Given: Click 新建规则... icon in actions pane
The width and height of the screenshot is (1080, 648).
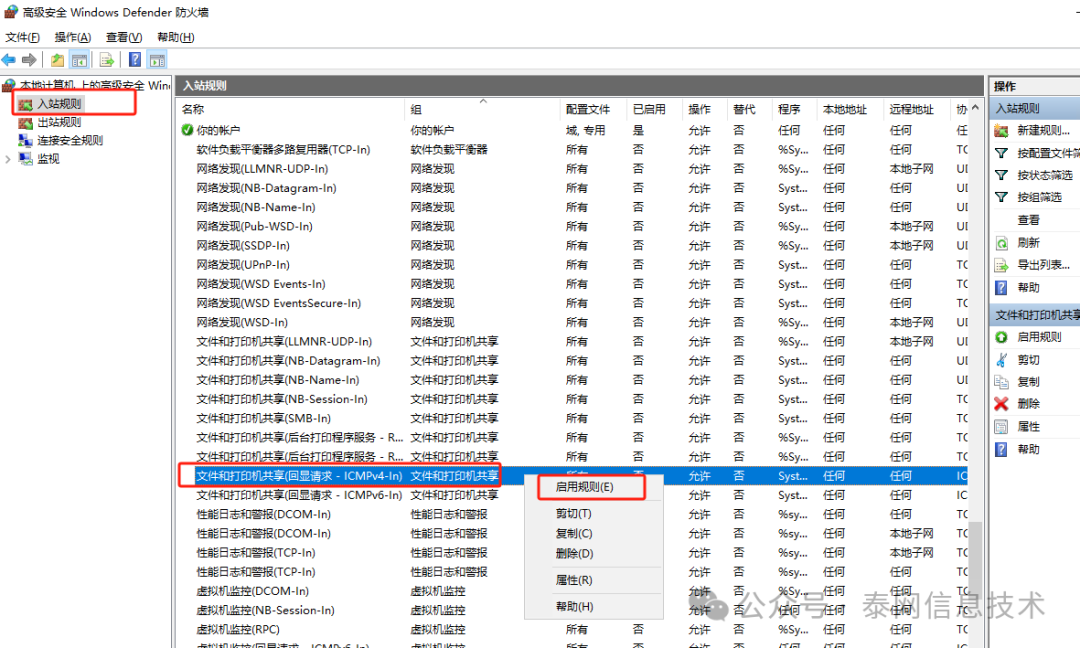Looking at the screenshot, I should pos(1001,131).
